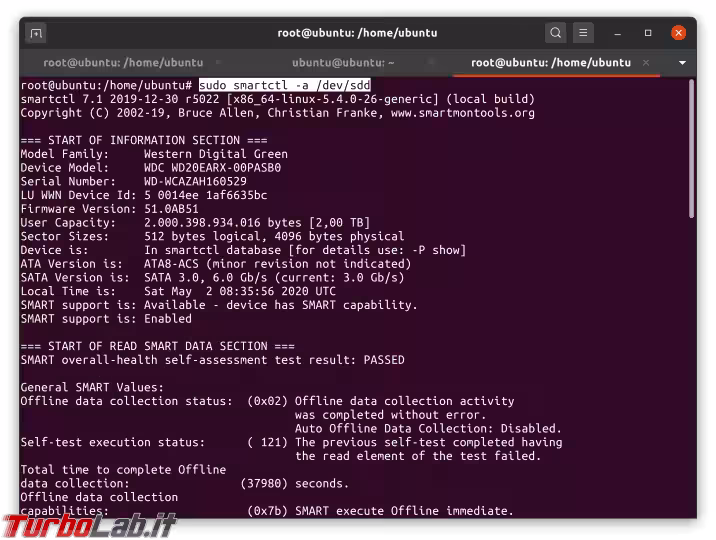Click the '( 121)' self-test status code
The image size is (716, 540).
tap(267, 442)
